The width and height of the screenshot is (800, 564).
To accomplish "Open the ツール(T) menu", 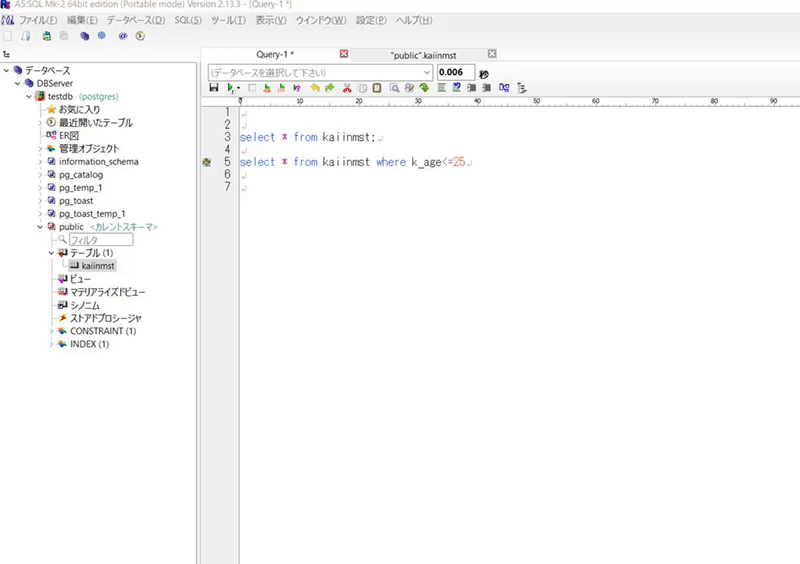I will [x=228, y=20].
